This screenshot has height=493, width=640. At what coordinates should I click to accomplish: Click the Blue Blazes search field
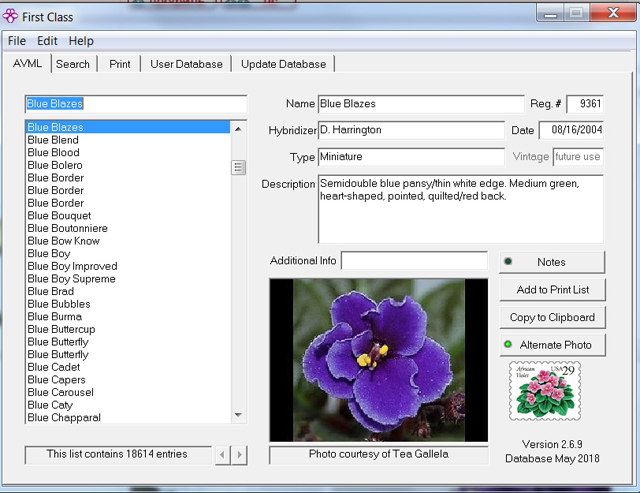pos(136,104)
